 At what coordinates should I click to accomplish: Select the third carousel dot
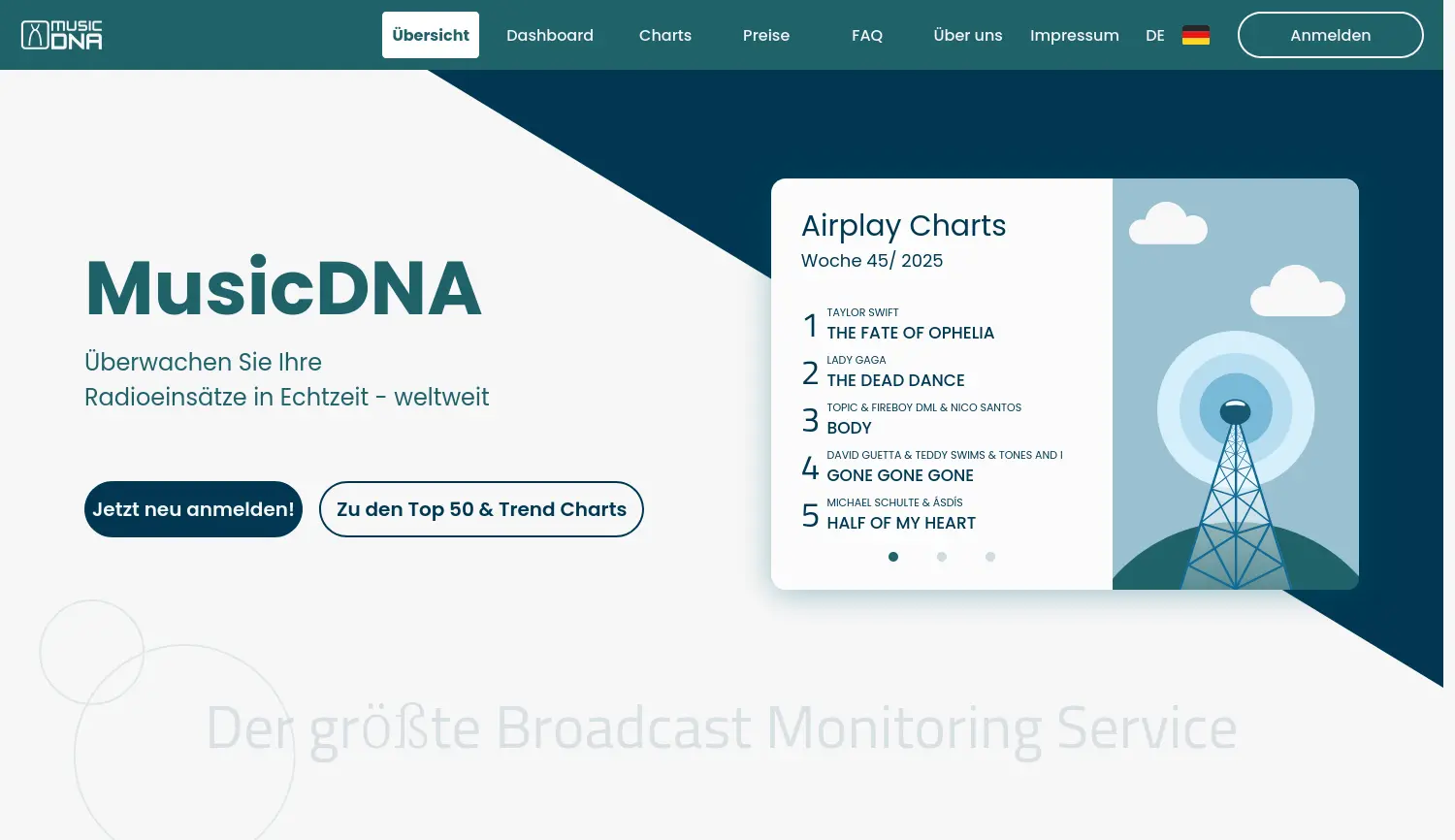click(989, 557)
